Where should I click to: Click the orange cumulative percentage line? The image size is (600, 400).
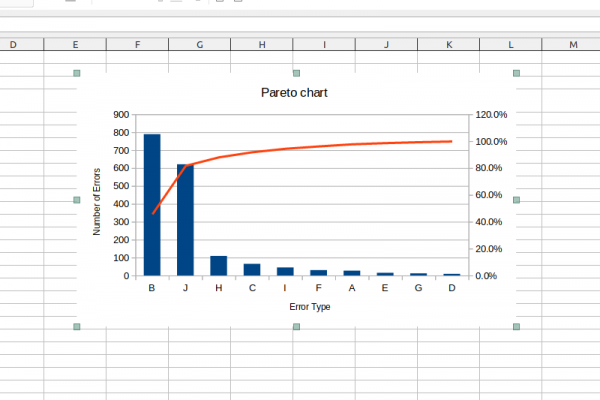[x=350, y=146]
